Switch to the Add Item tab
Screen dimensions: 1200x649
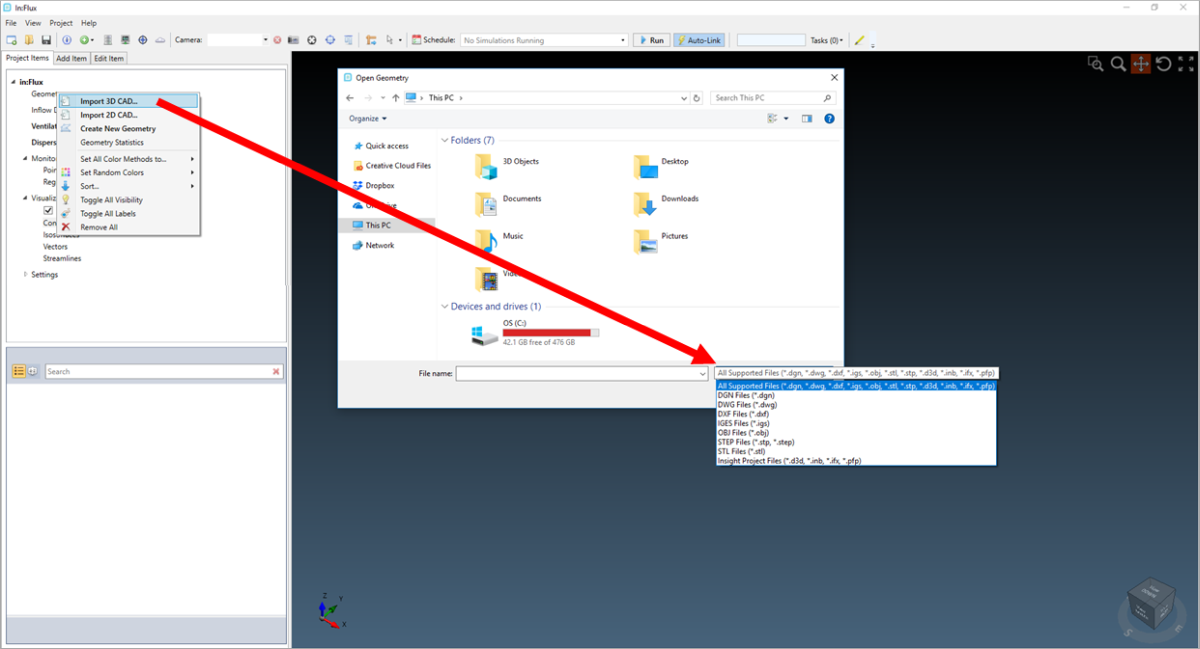(x=71, y=58)
